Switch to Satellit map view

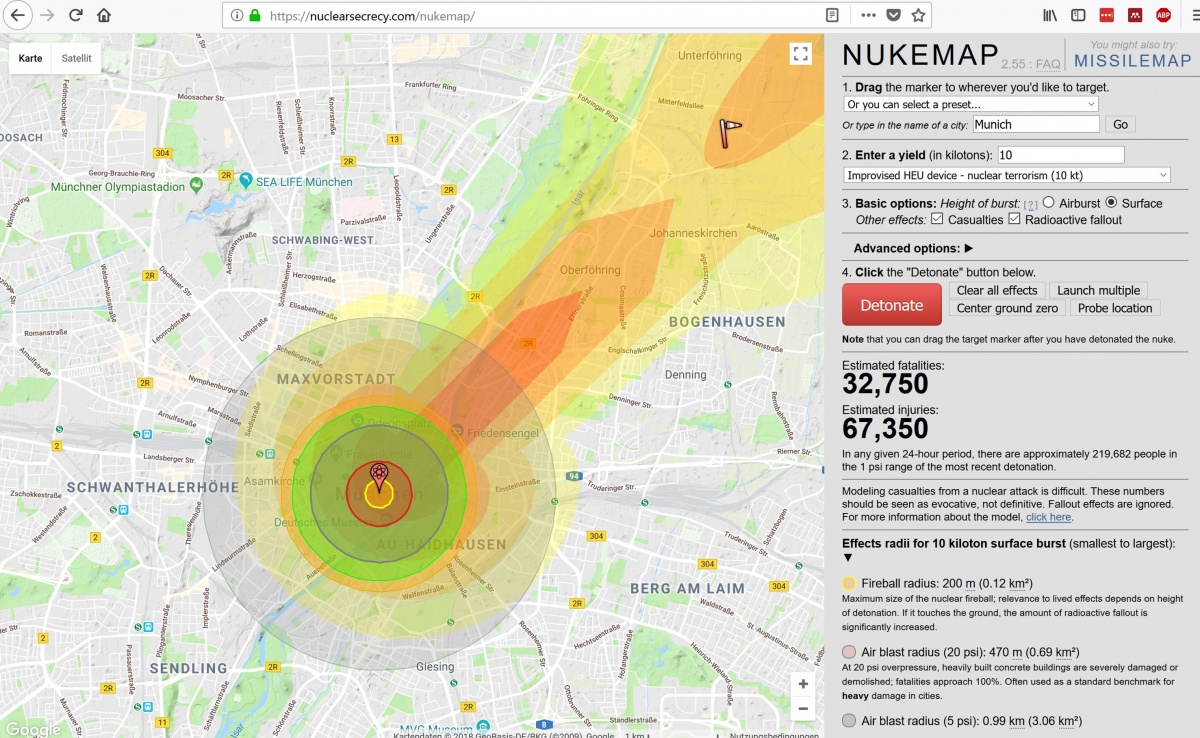coord(76,58)
